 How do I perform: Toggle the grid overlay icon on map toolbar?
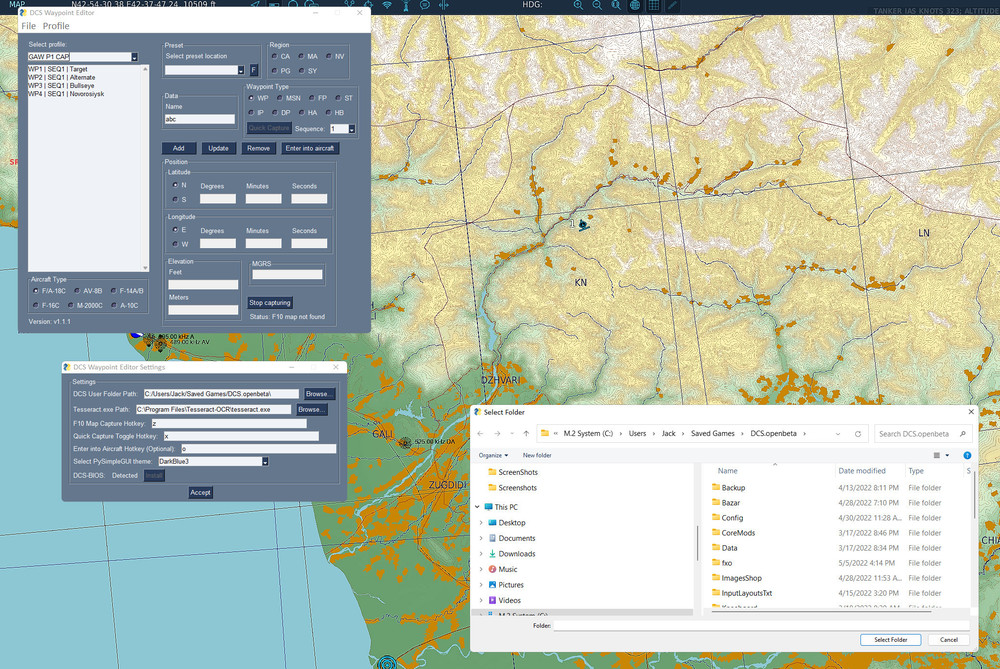(x=652, y=6)
